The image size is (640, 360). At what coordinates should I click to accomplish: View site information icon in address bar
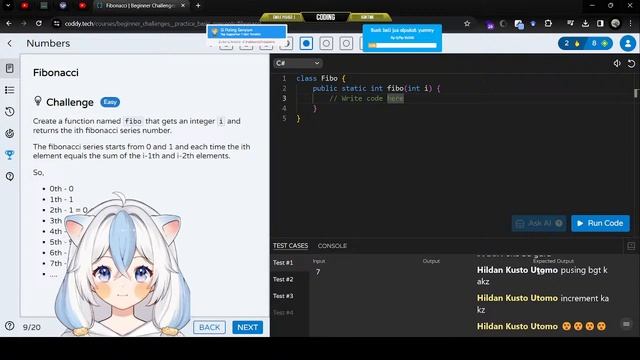click(x=56, y=24)
